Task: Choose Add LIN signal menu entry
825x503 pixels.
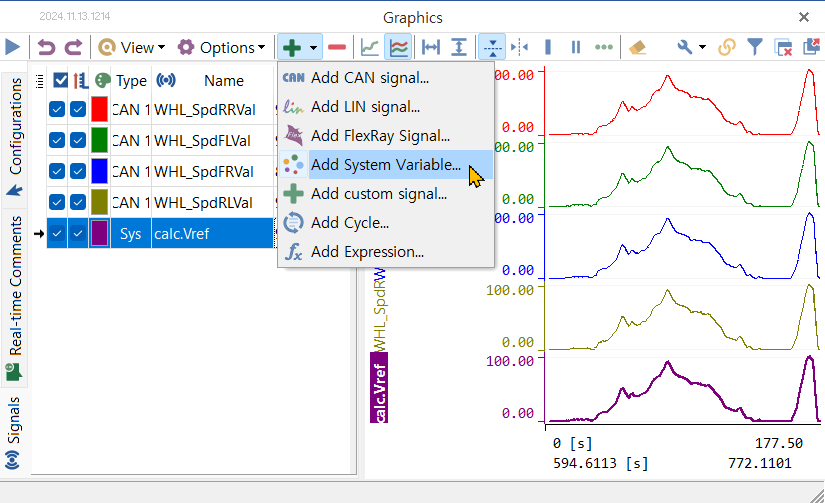Action: pos(386,107)
